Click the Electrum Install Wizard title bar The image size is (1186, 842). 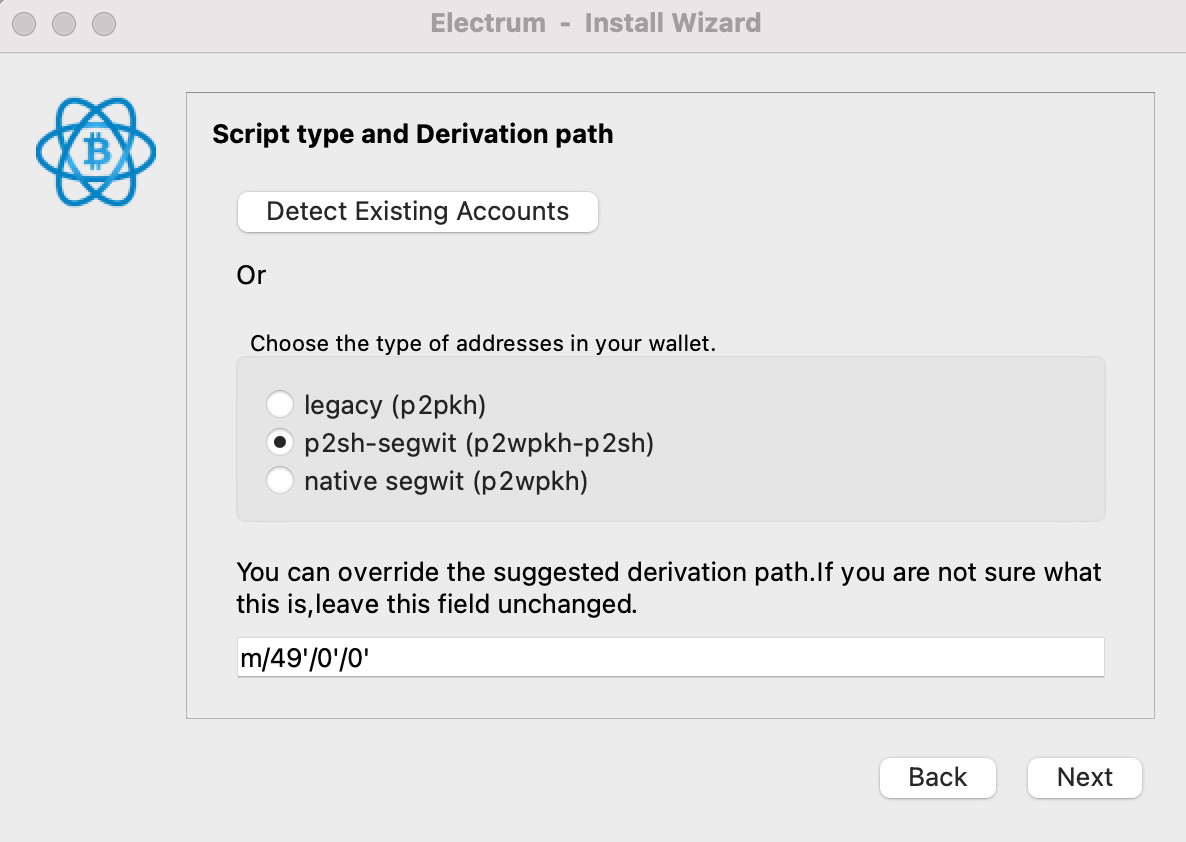click(596, 23)
